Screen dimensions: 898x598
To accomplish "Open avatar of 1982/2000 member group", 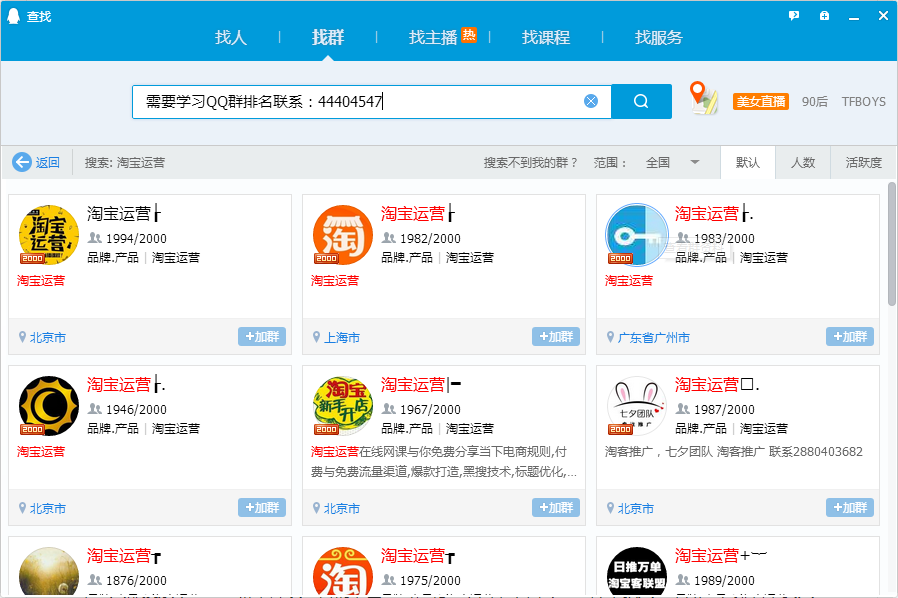I will [x=342, y=235].
